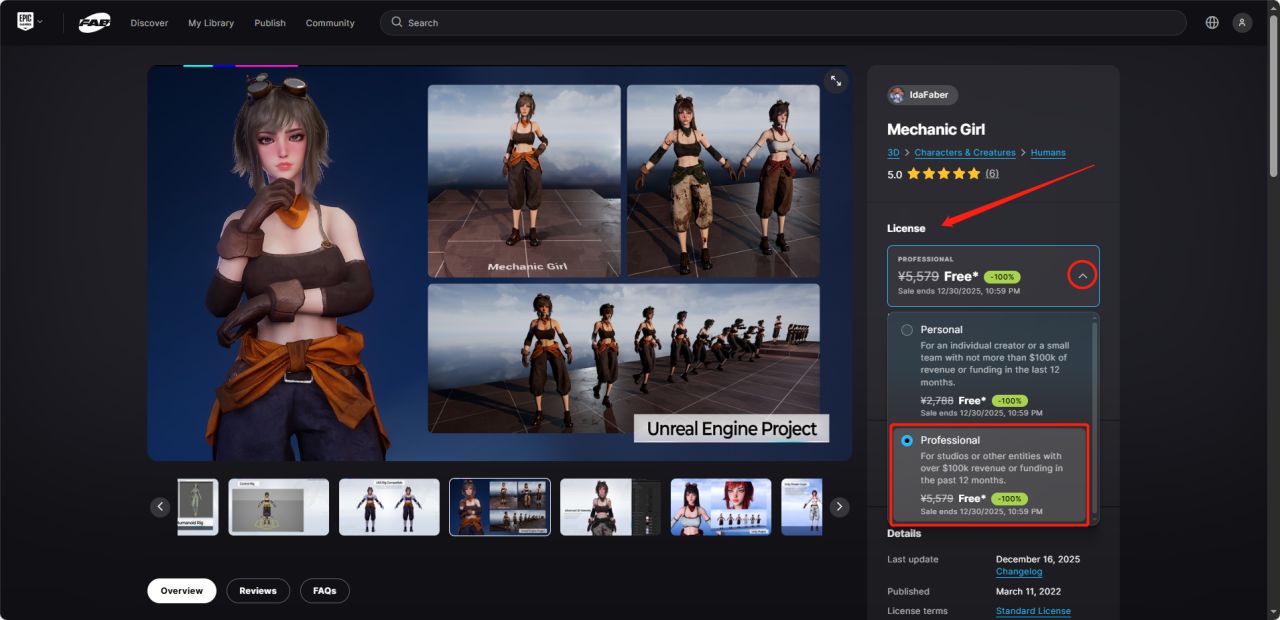Open the Discover menu
Viewport: 1280px width, 620px height.
pyautogui.click(x=149, y=23)
